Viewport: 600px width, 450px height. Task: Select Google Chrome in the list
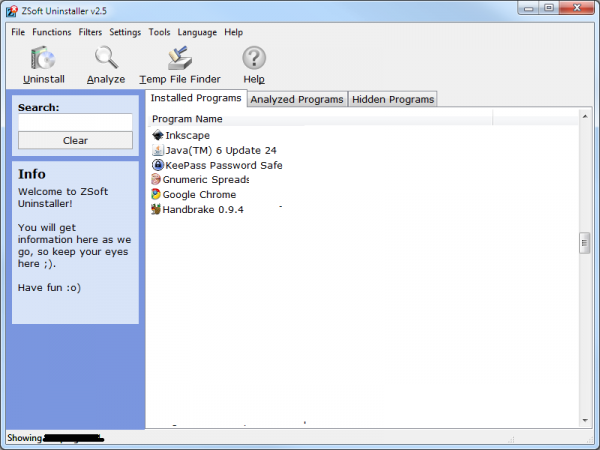[x=199, y=194]
